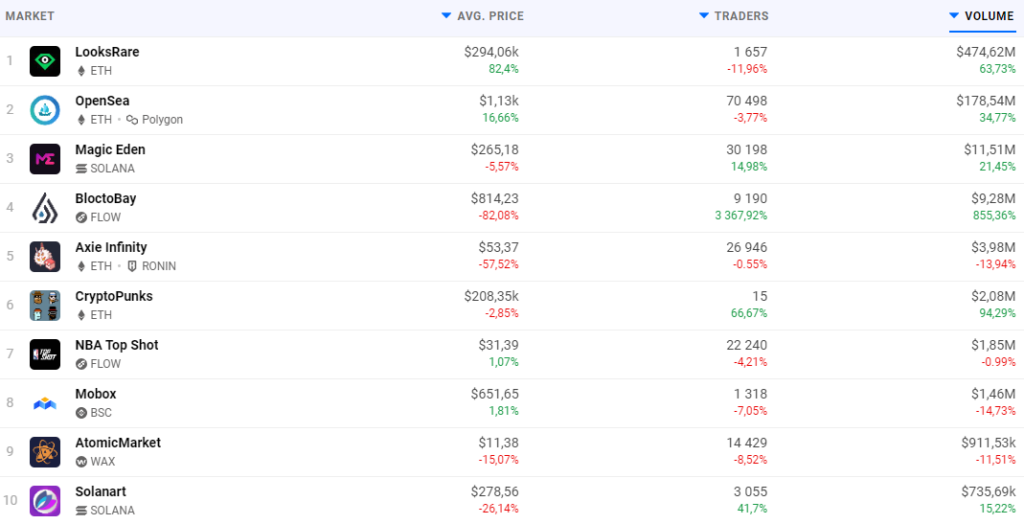
Task: Open the CryptoPunks market name link
Action: coord(113,297)
